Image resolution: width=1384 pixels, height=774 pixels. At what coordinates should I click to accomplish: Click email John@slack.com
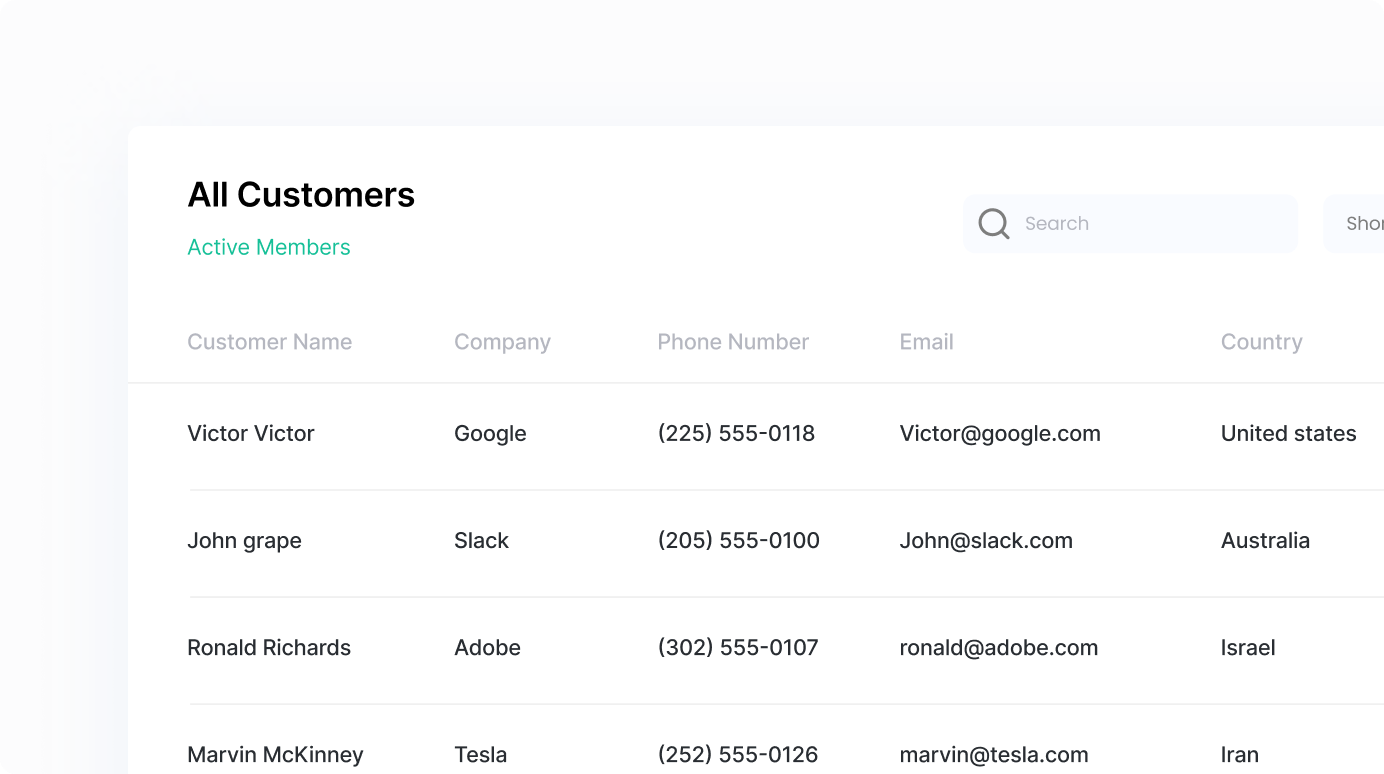(x=986, y=540)
